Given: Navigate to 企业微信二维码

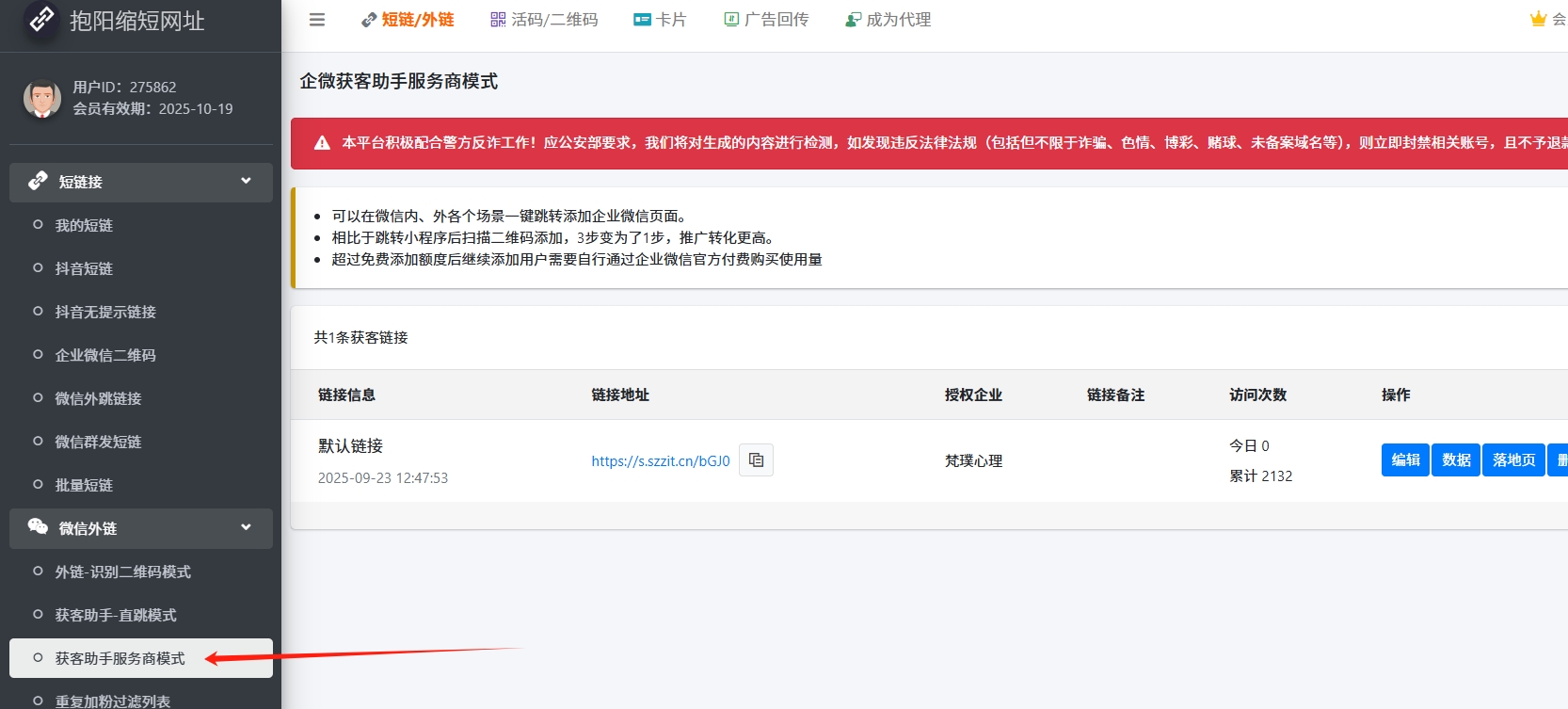Looking at the screenshot, I should point(105,355).
